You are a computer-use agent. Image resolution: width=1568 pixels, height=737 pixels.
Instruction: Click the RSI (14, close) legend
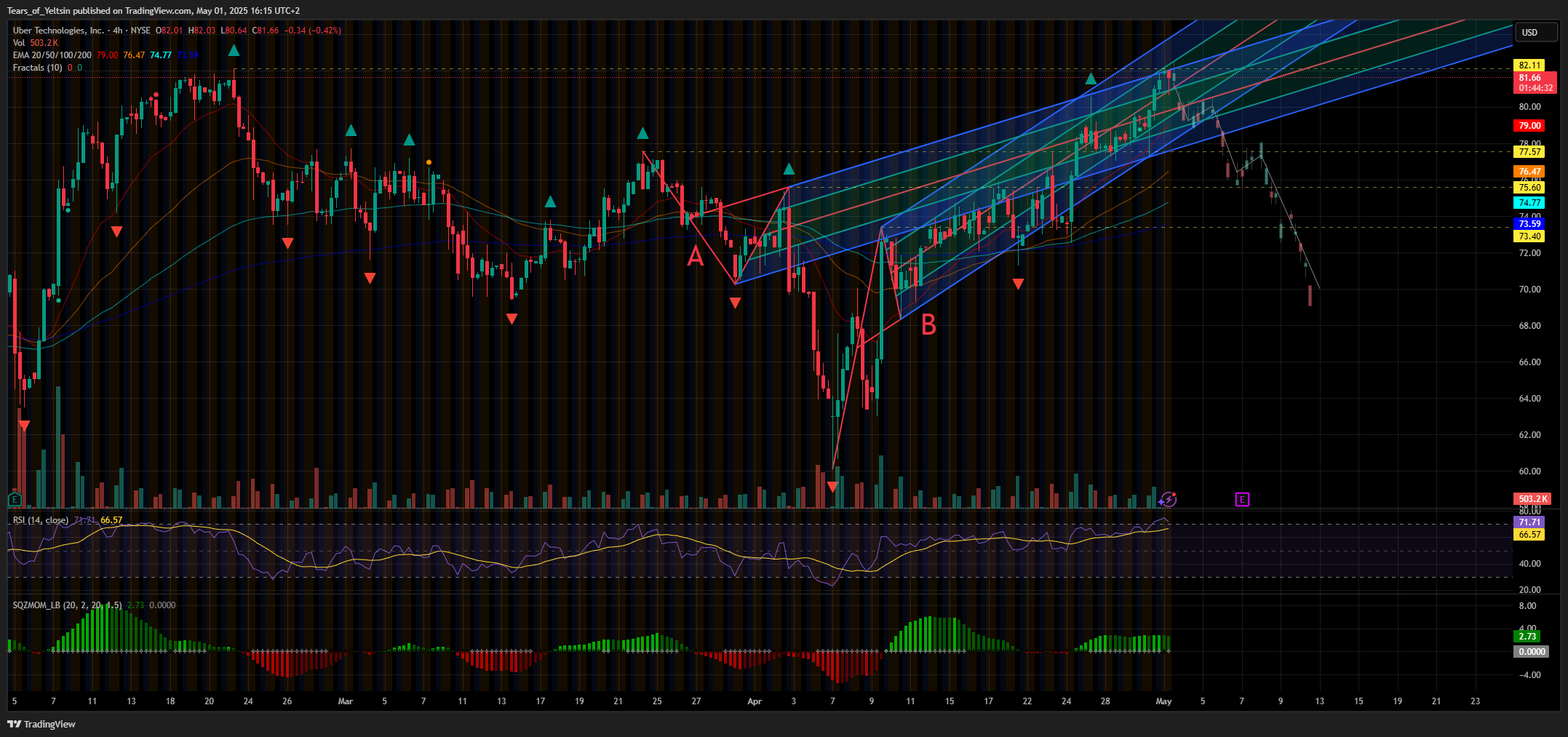click(41, 520)
